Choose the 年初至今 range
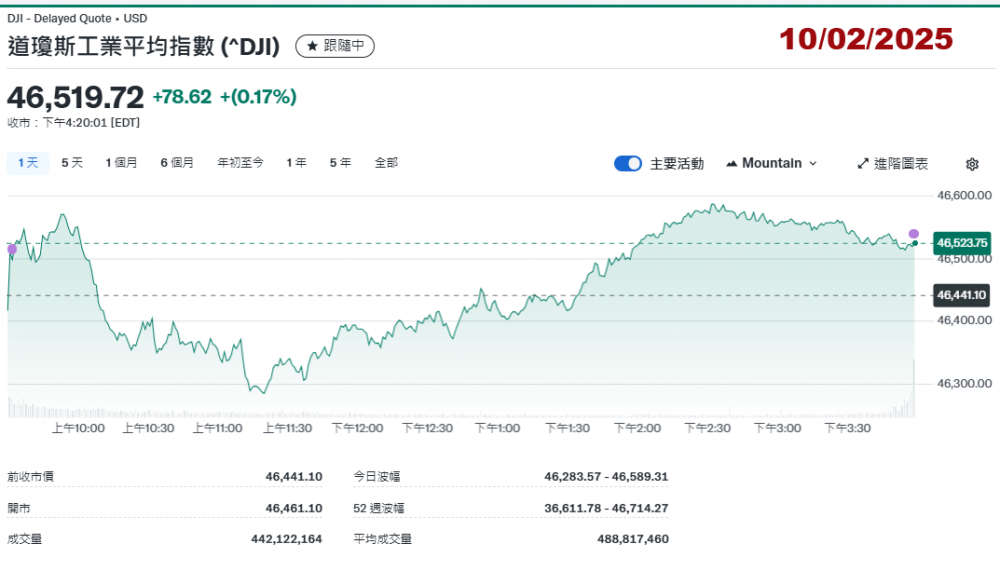The width and height of the screenshot is (1000, 571). [240, 162]
